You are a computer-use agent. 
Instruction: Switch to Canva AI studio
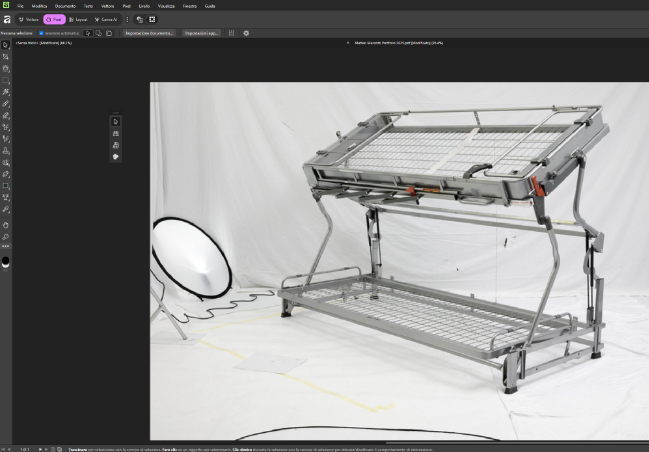point(106,19)
